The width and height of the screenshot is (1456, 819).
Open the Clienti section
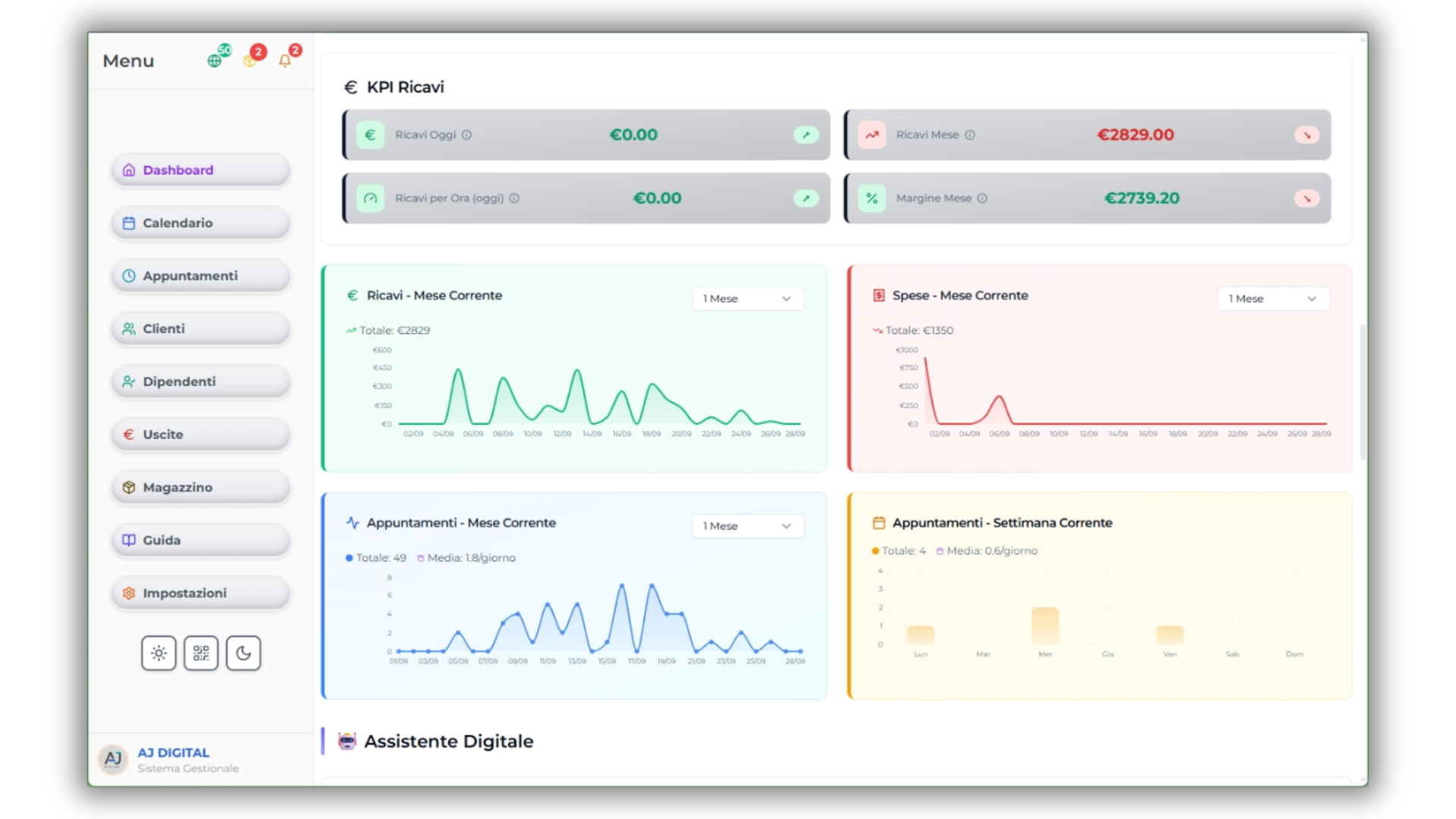click(201, 329)
